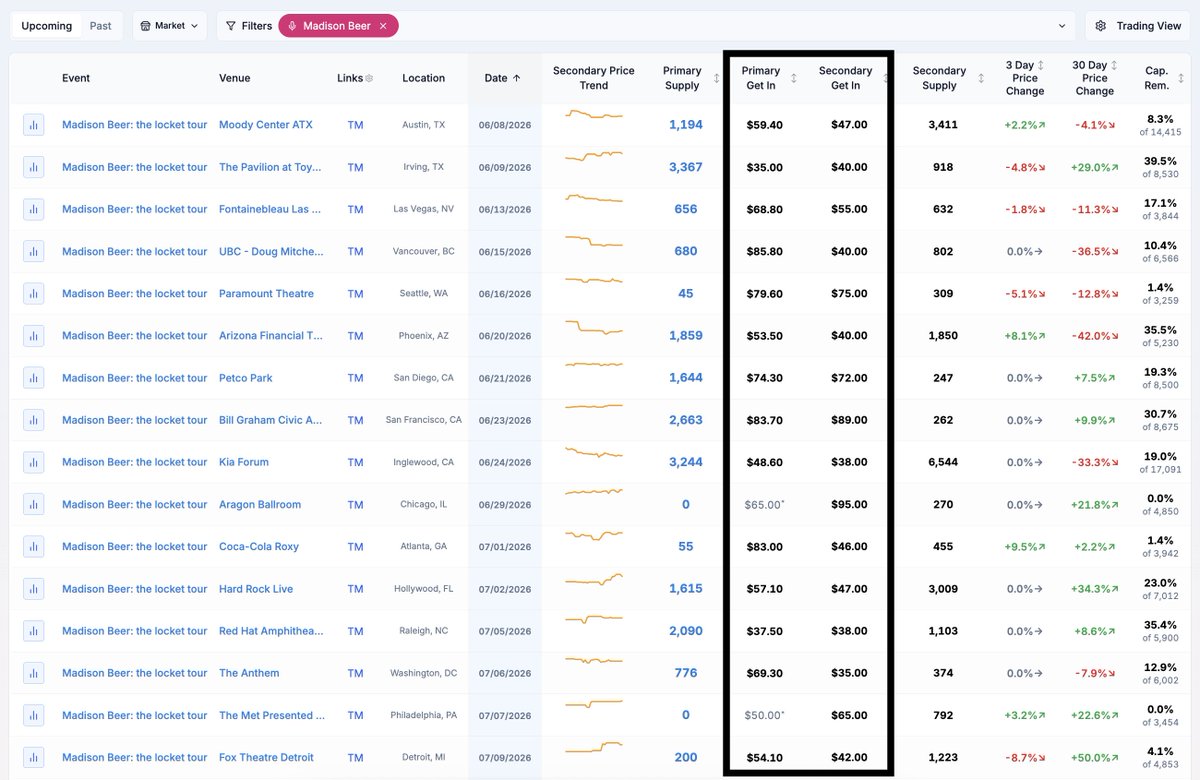
Task: Open The Anthem venue link
Action: pyautogui.click(x=249, y=673)
